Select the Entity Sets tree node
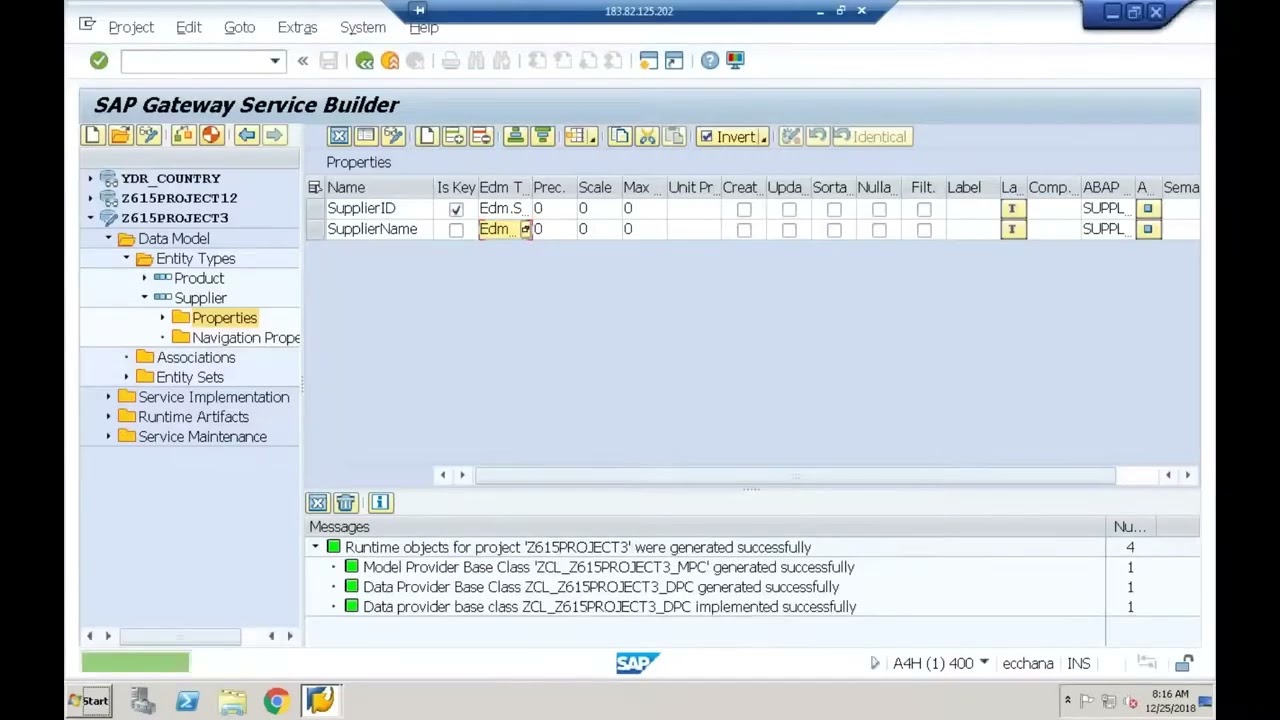 pyautogui.click(x=190, y=377)
